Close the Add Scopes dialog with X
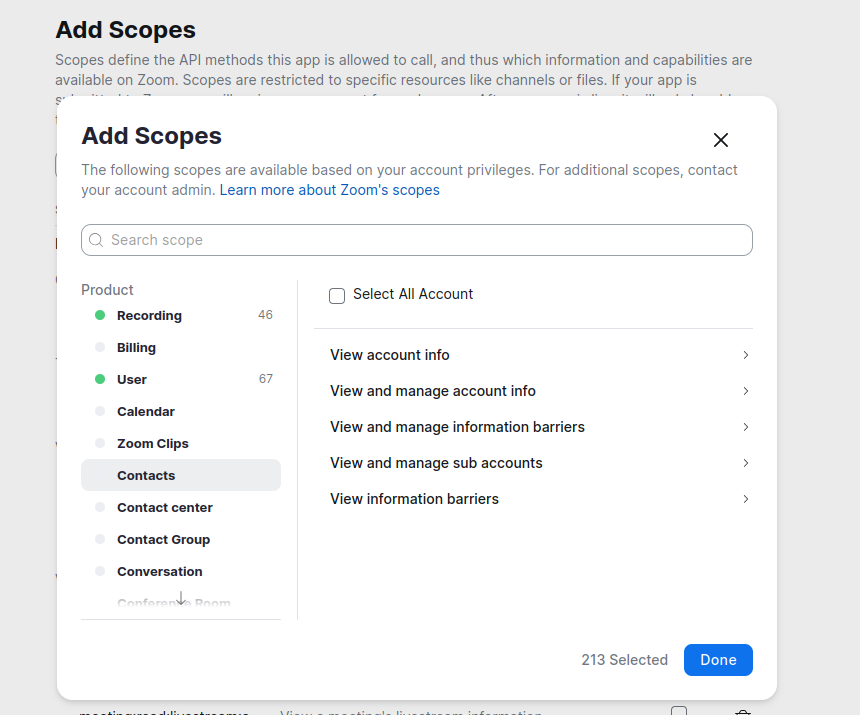 coord(721,140)
